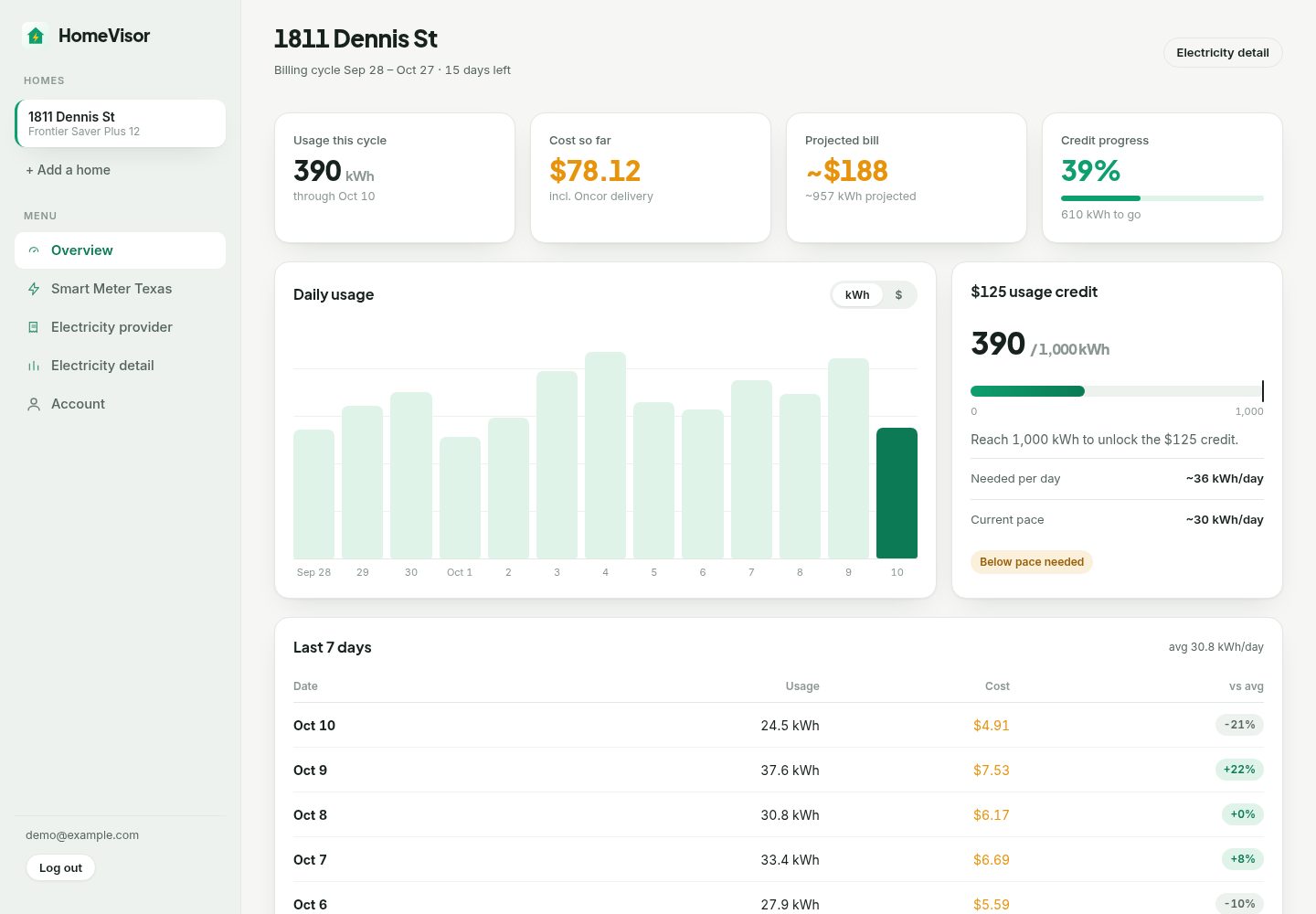Click the ~30 kWh/day current pace value
The height and width of the screenshot is (914, 1316).
click(x=1225, y=520)
